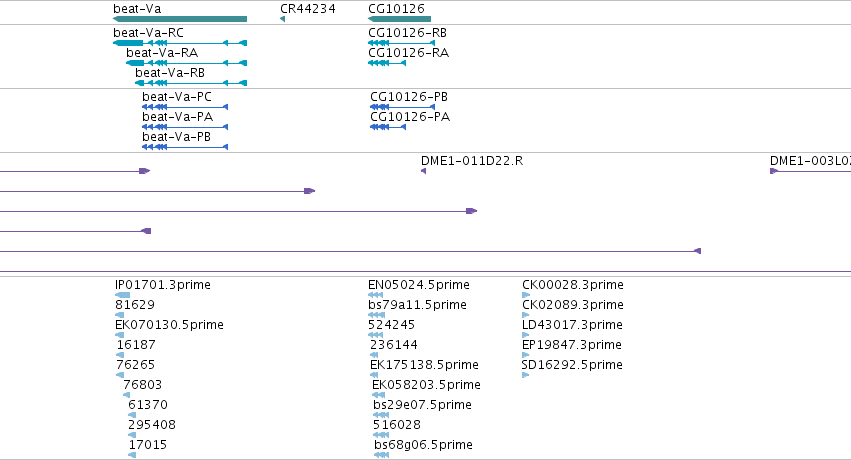Click the EN05024.5prime EST glyph
Image resolution: width=851 pixels, height=460 pixels.
(x=376, y=295)
